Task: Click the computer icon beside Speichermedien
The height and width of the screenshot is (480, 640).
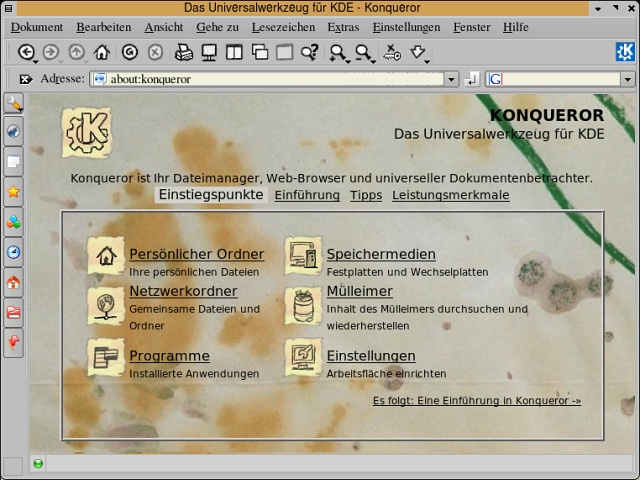Action: click(x=303, y=256)
